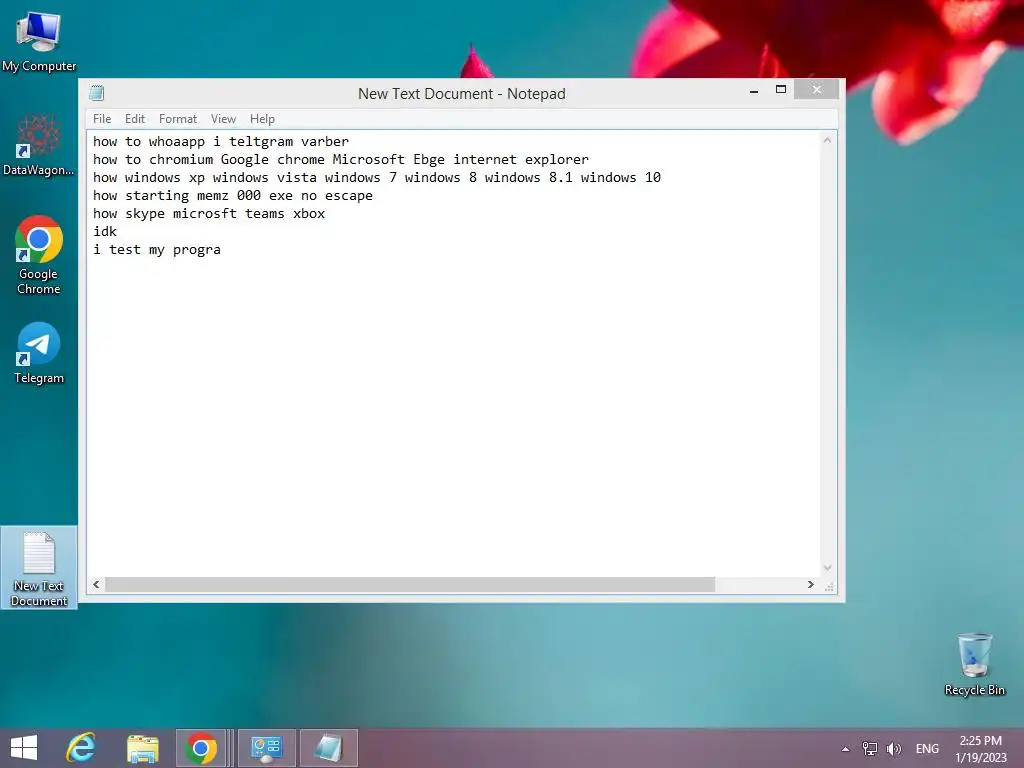Image resolution: width=1024 pixels, height=768 pixels.
Task: Open the View menu in Notepad
Action: point(223,119)
